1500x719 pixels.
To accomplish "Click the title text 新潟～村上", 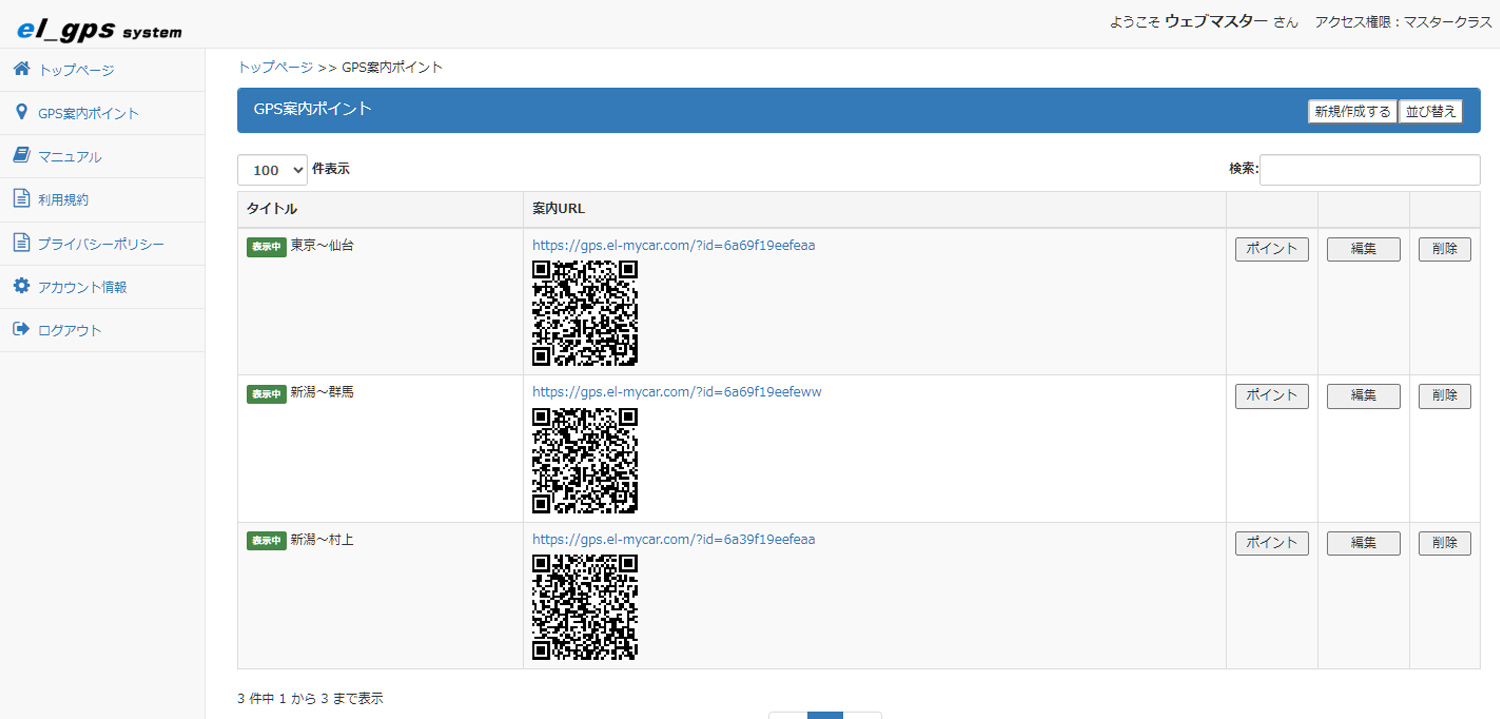I will pos(322,539).
